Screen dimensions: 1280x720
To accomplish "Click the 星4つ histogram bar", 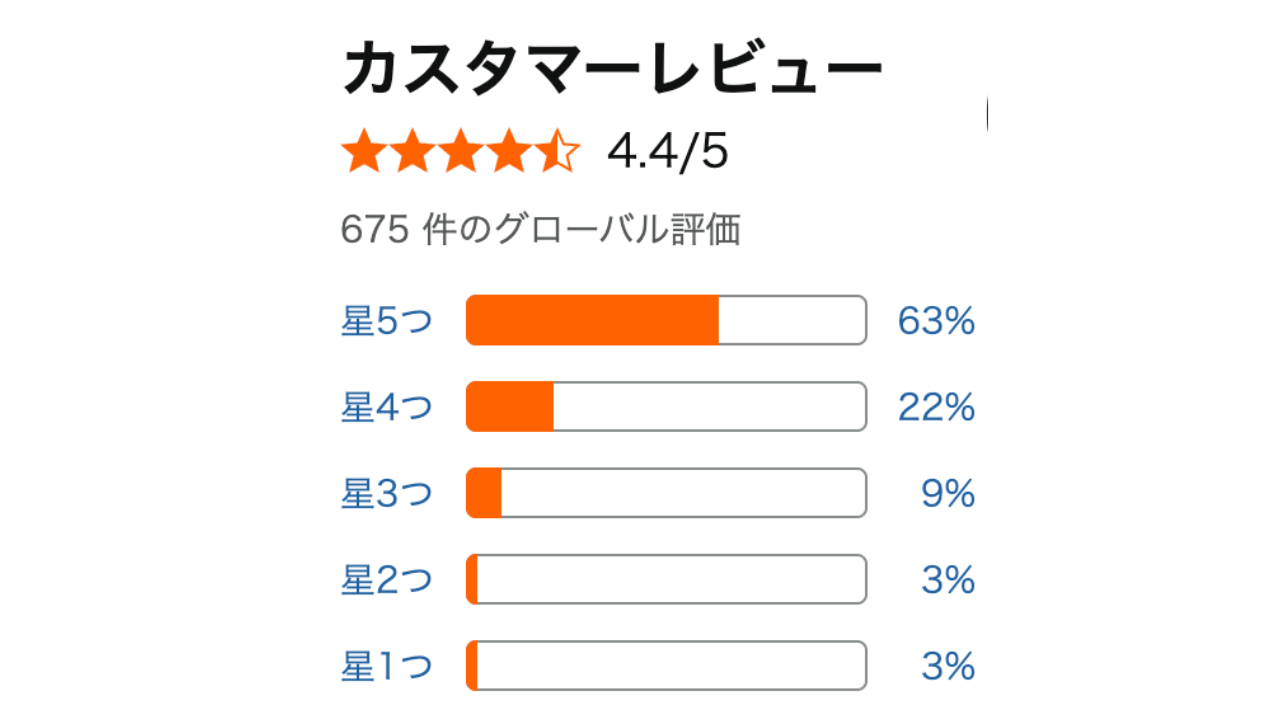I will pos(666,407).
